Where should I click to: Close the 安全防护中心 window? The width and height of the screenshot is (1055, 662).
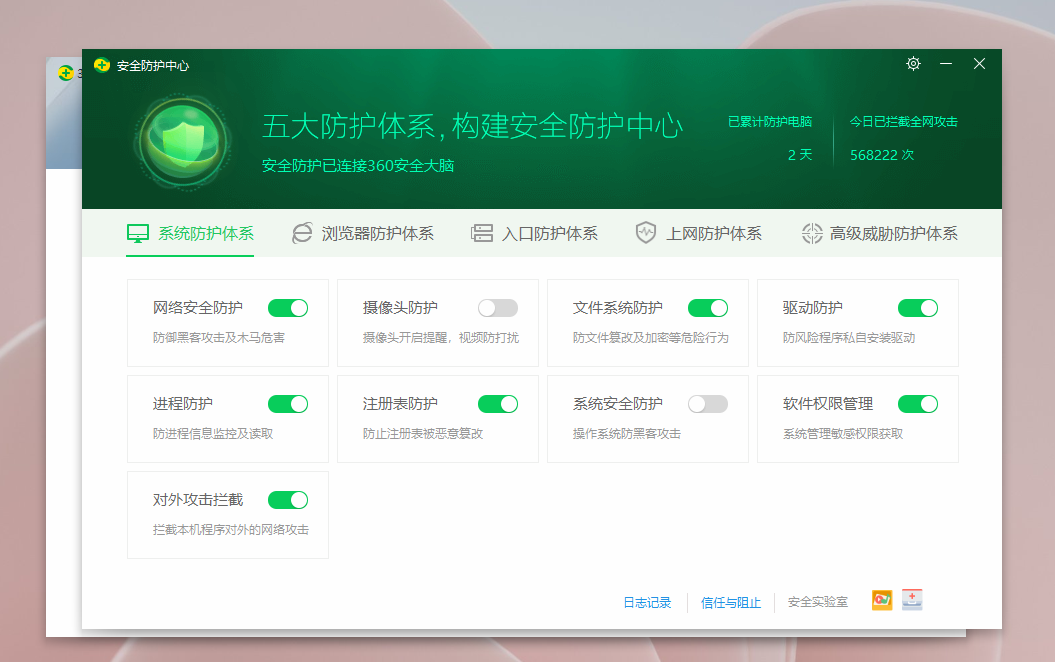click(x=980, y=64)
